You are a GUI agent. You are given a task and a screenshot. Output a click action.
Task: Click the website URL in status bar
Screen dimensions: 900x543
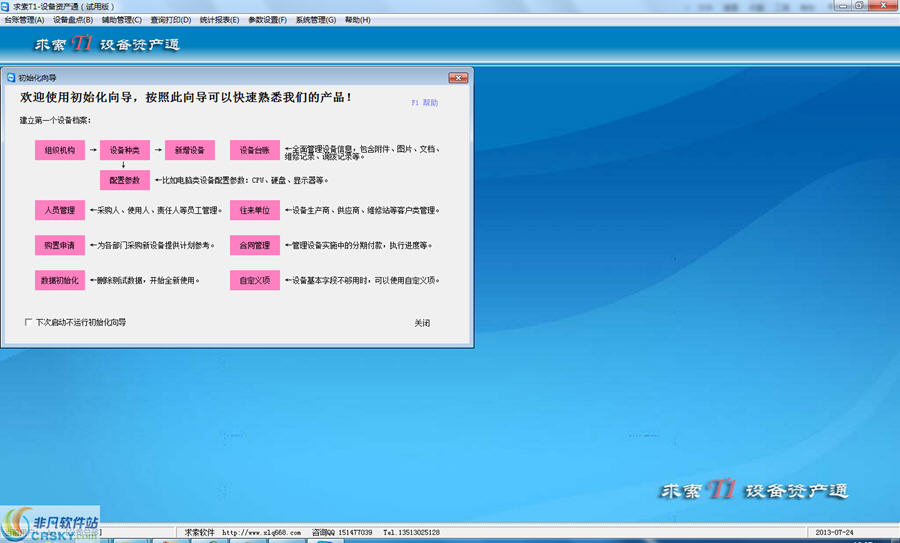261,533
